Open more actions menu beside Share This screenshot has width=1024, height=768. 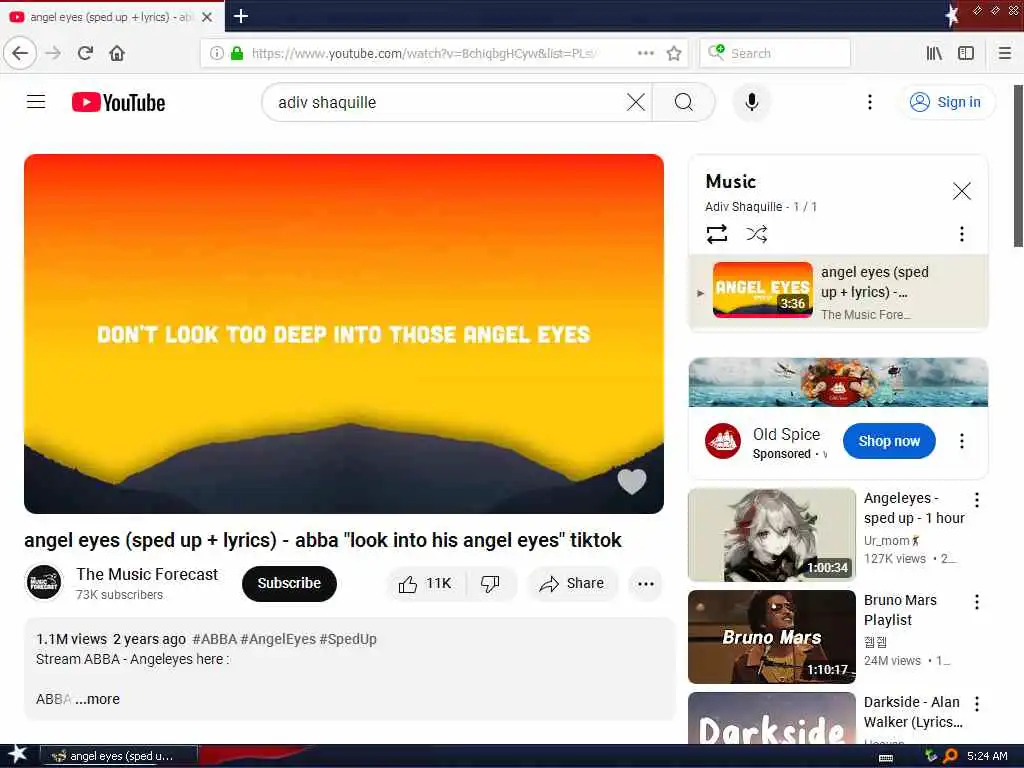(x=645, y=584)
